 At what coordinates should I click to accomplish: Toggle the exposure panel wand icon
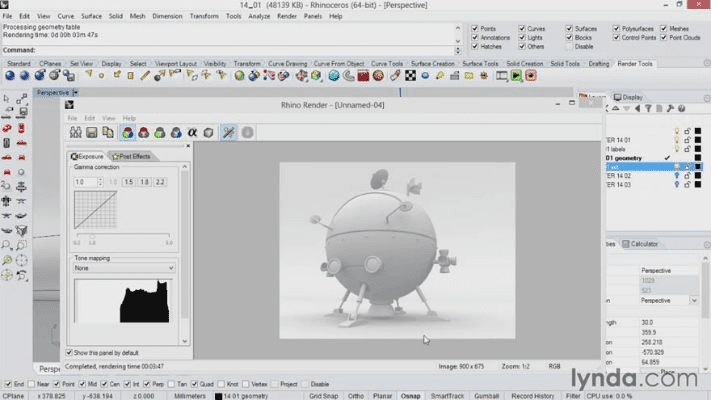[x=228, y=132]
